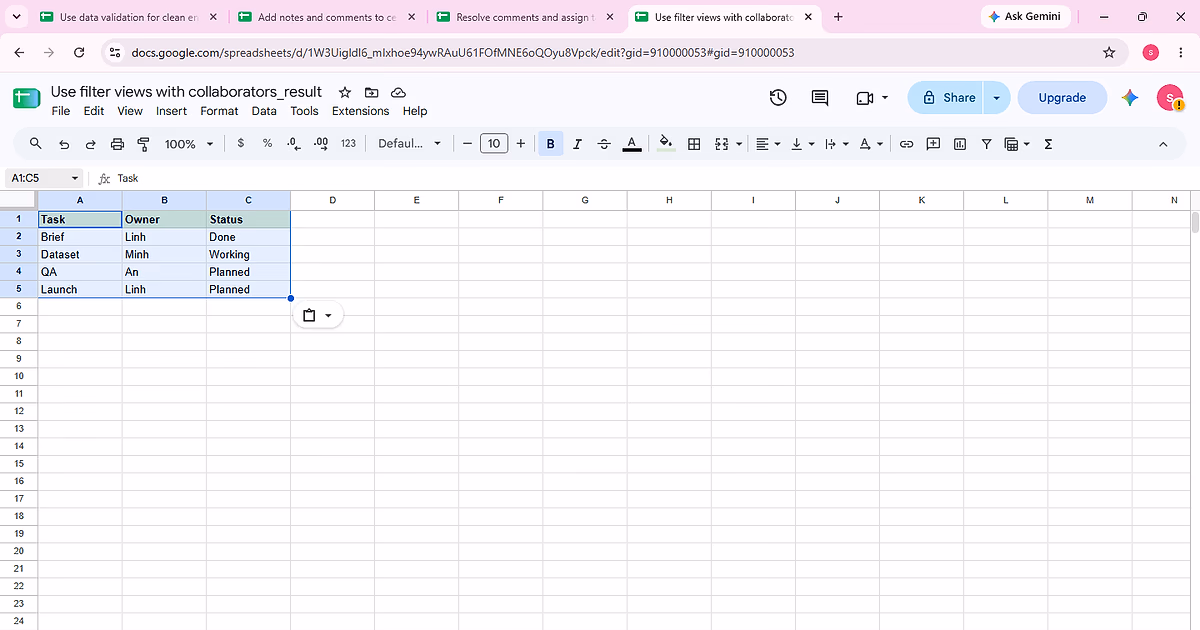This screenshot has height=630, width=1200.
Task: Collapse the toolbar menus chevron
Action: 1163,144
